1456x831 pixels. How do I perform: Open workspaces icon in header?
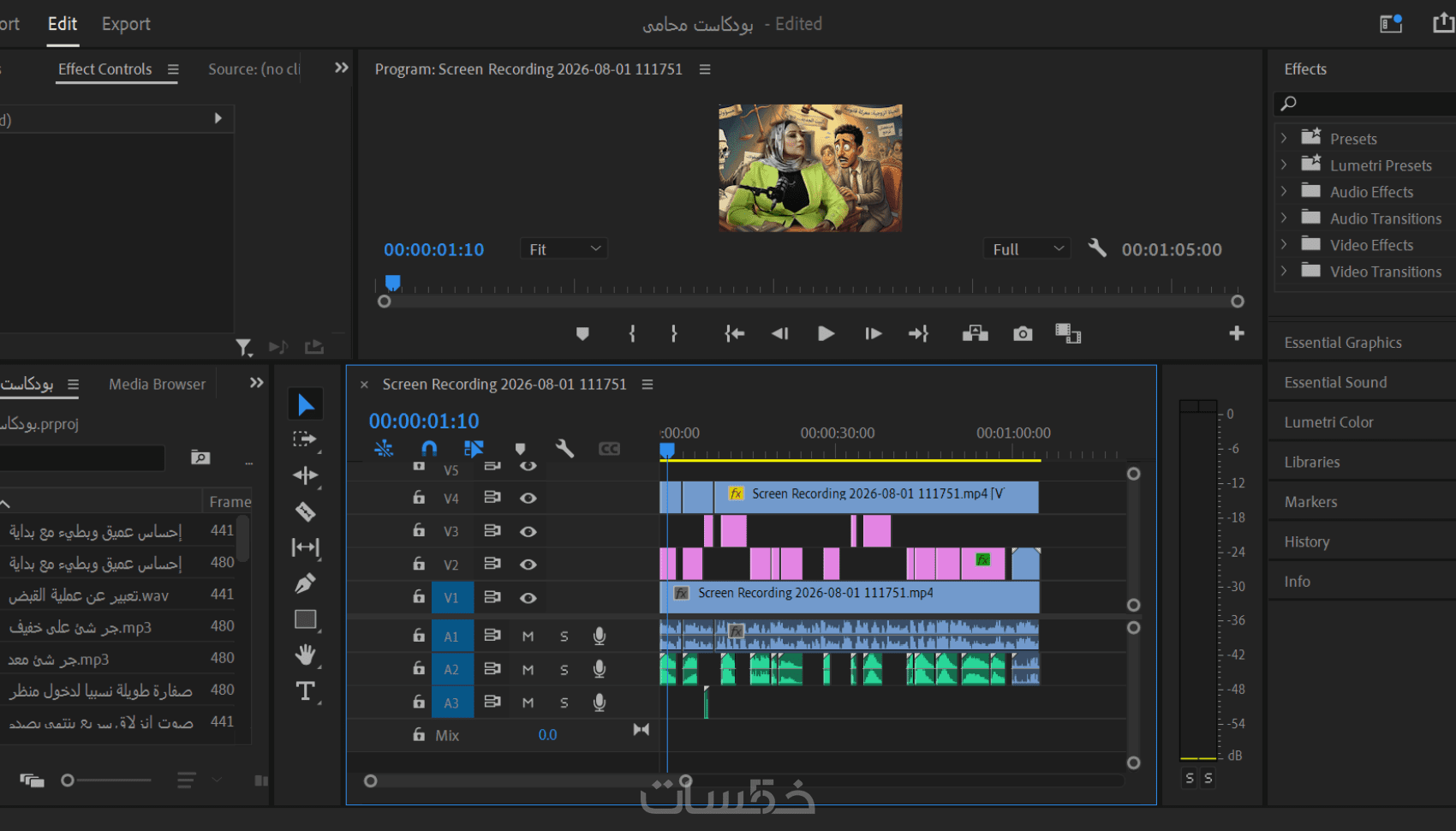(x=1391, y=24)
